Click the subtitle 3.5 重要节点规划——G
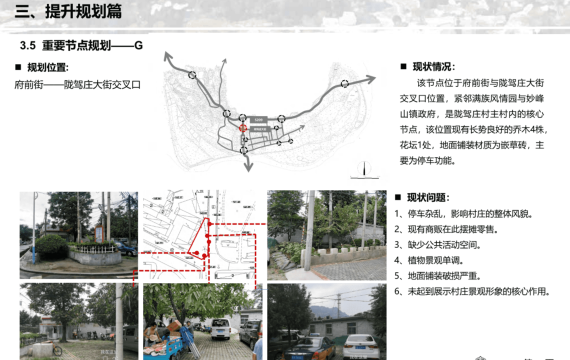 [x=81, y=45]
